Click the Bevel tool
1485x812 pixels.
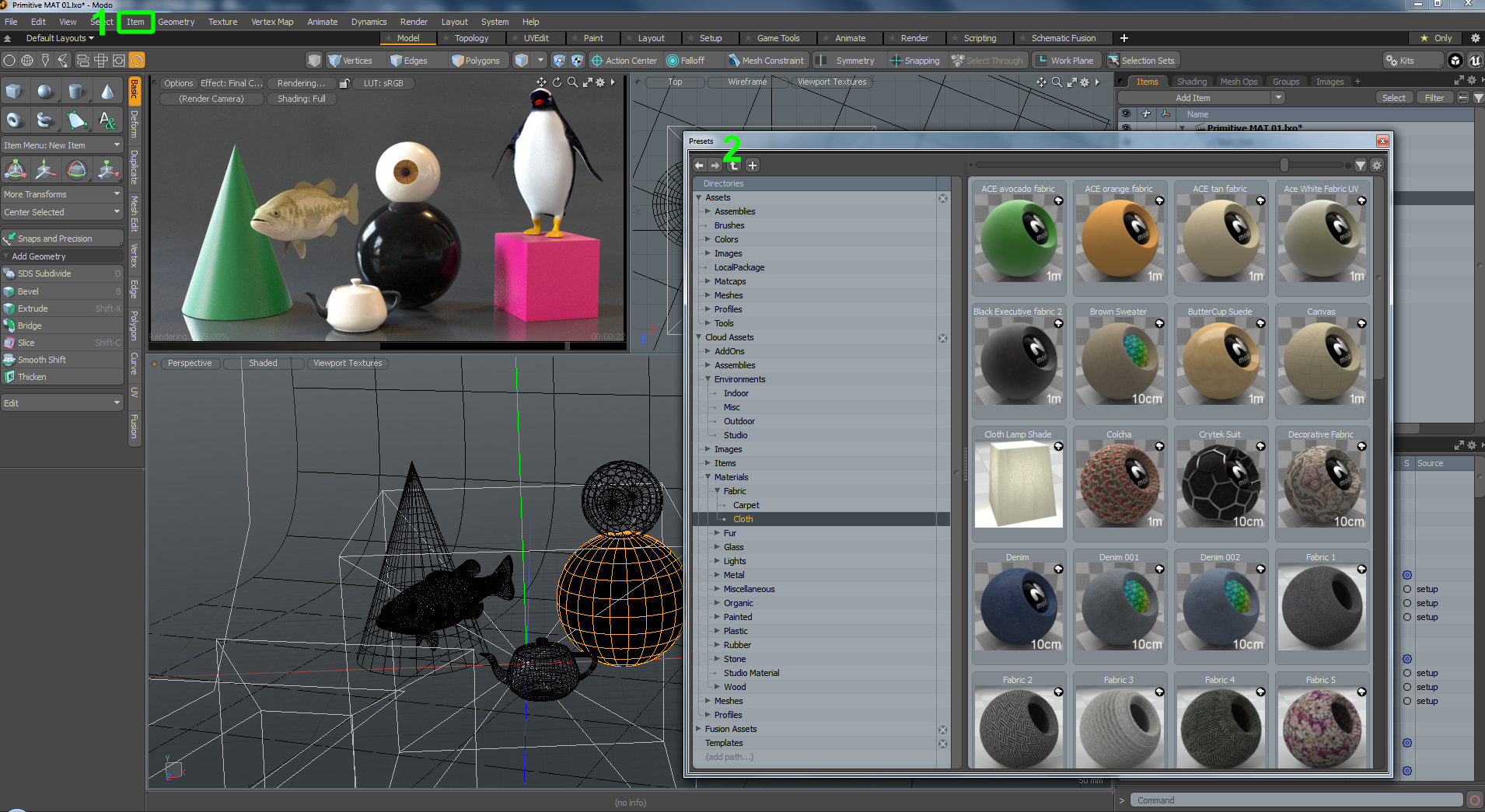(28, 291)
